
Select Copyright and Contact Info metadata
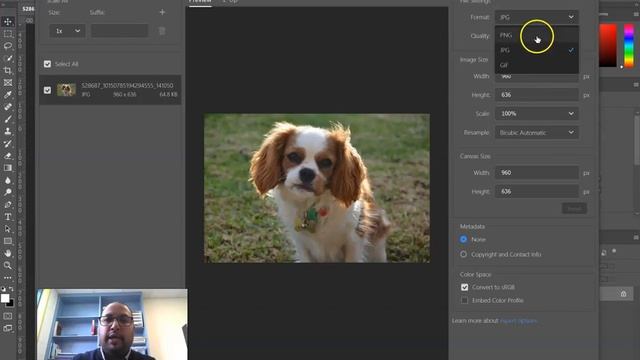coord(463,254)
